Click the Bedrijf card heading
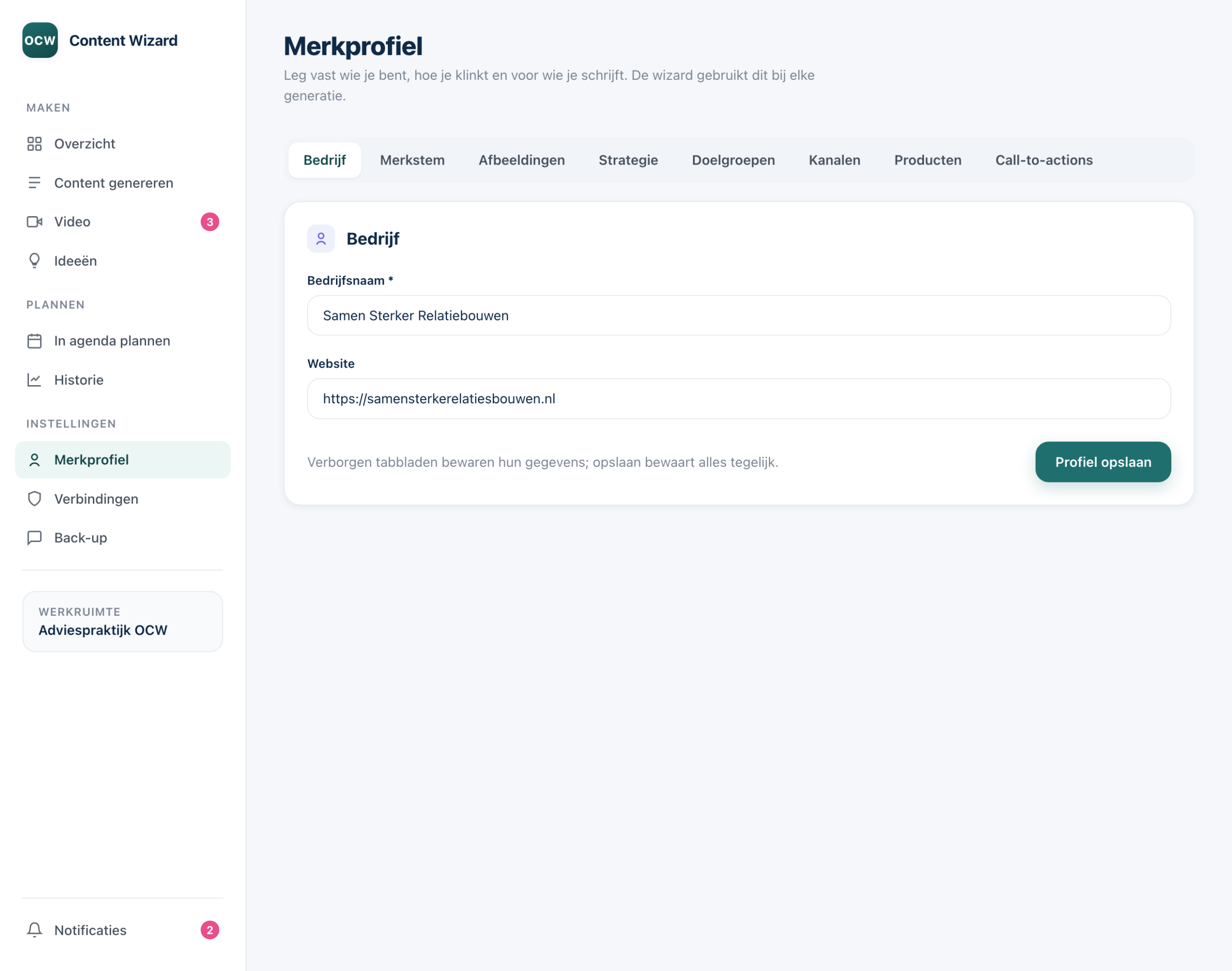This screenshot has height=971, width=1232. point(373,239)
